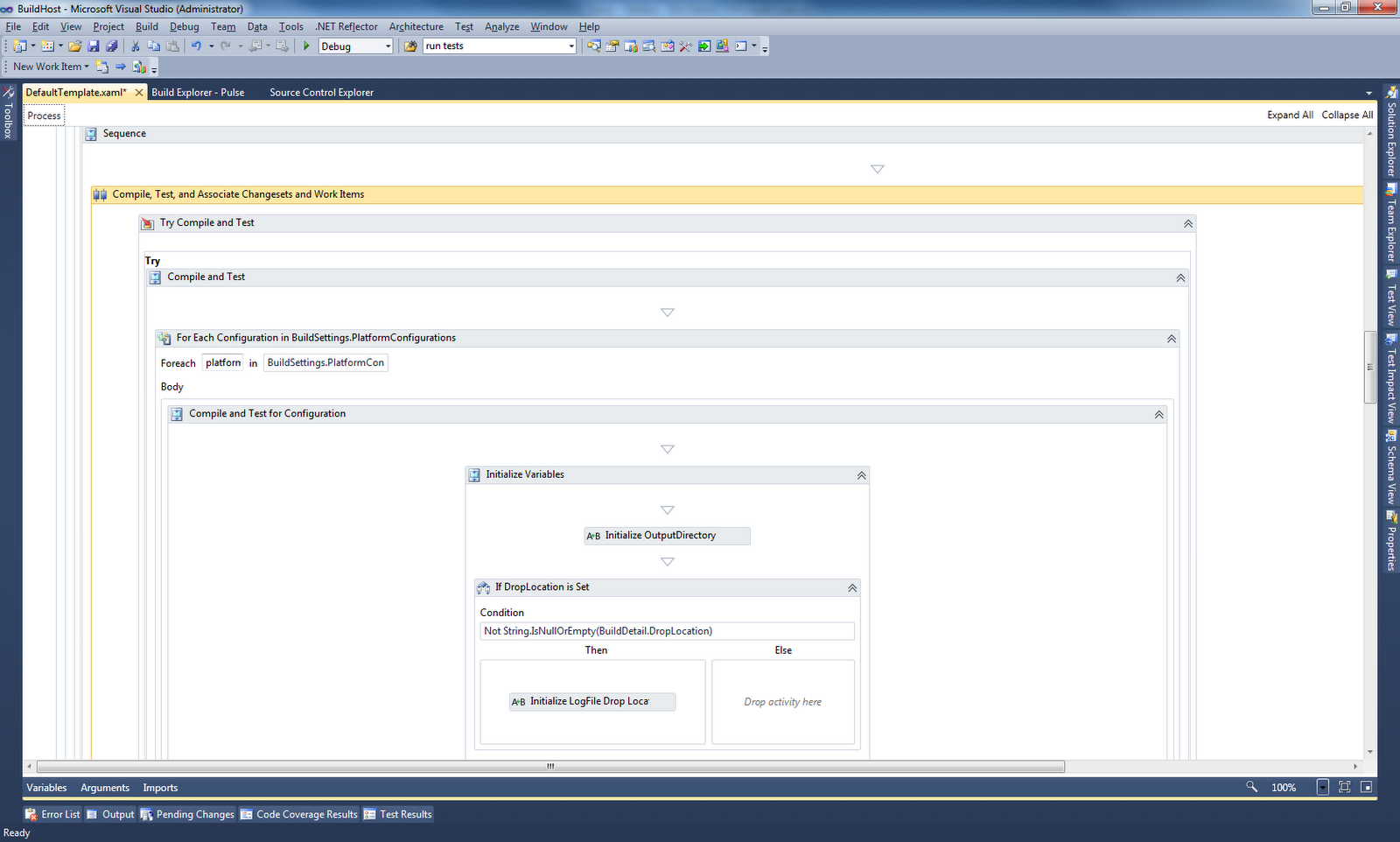Click the Condition expression input field
The image size is (1400, 842).
667,631
